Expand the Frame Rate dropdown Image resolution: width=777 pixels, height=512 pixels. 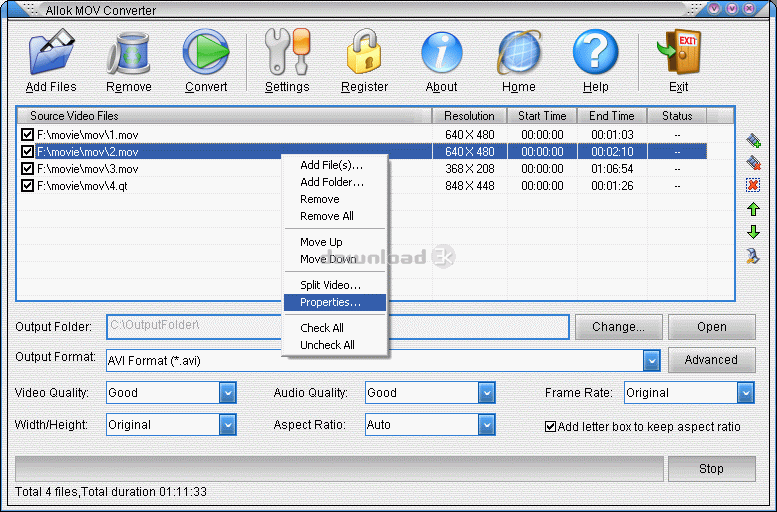745,393
